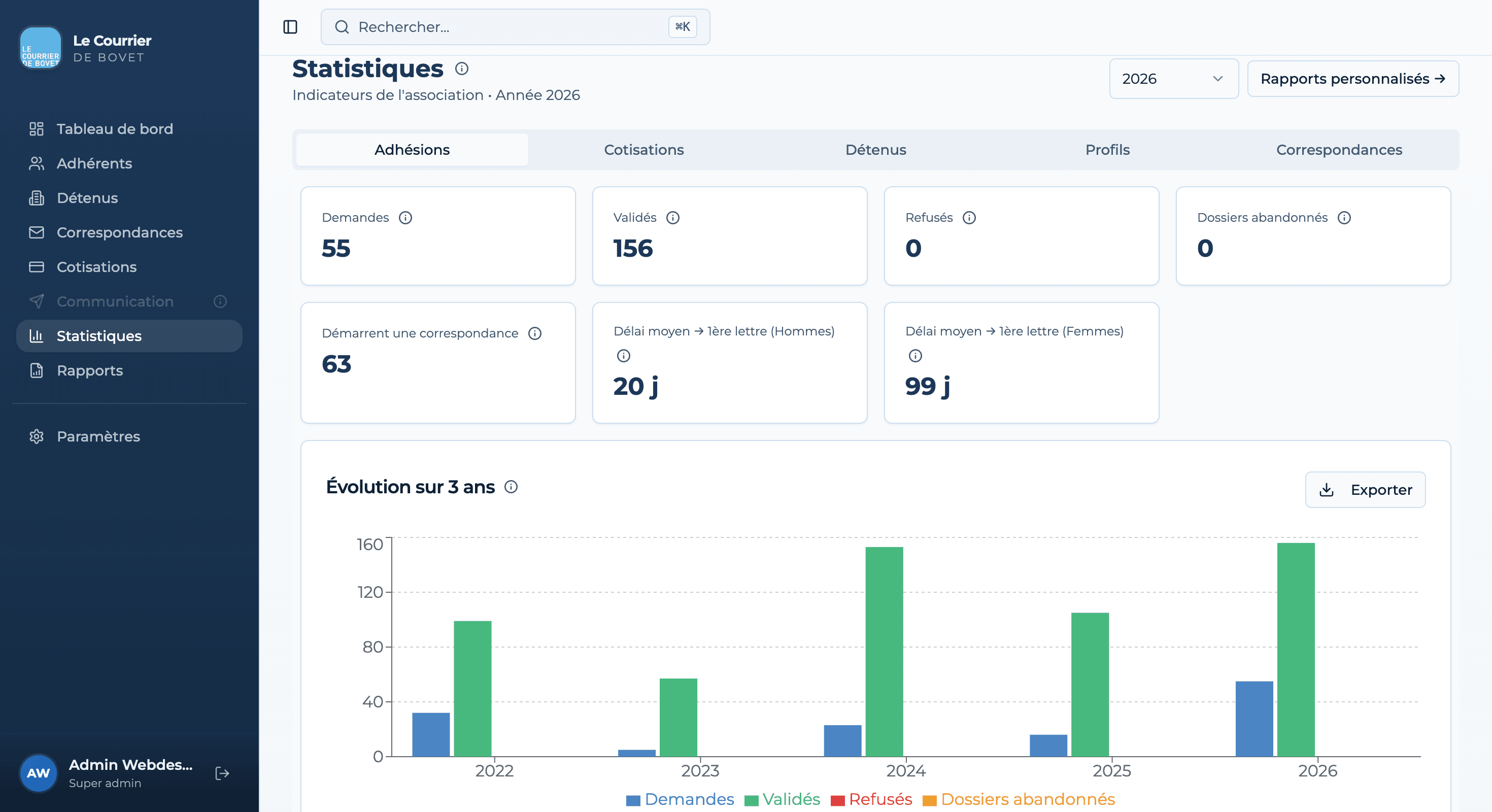
Task: Click info icon under Délai moyen Femmes
Action: click(915, 356)
